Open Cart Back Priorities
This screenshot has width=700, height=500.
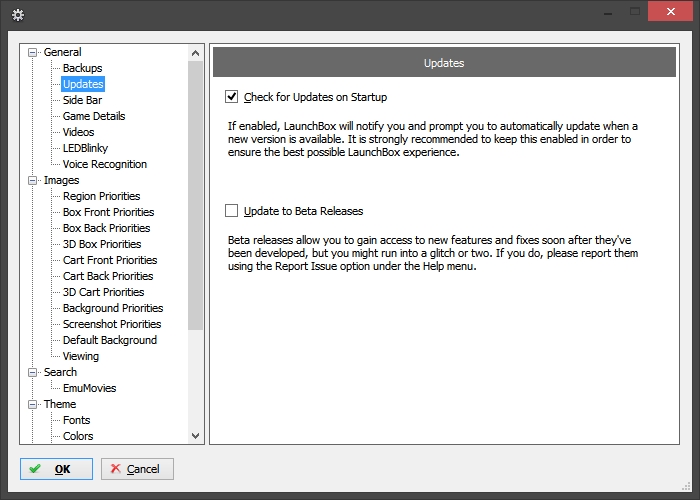click(x=108, y=276)
